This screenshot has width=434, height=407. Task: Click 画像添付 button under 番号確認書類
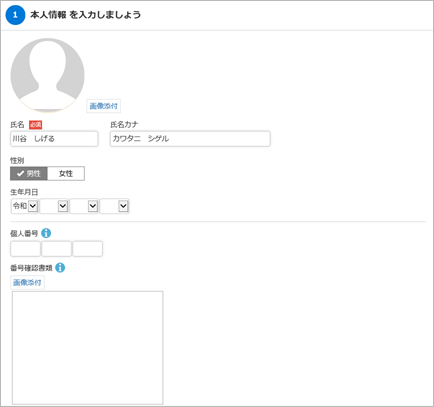(27, 283)
